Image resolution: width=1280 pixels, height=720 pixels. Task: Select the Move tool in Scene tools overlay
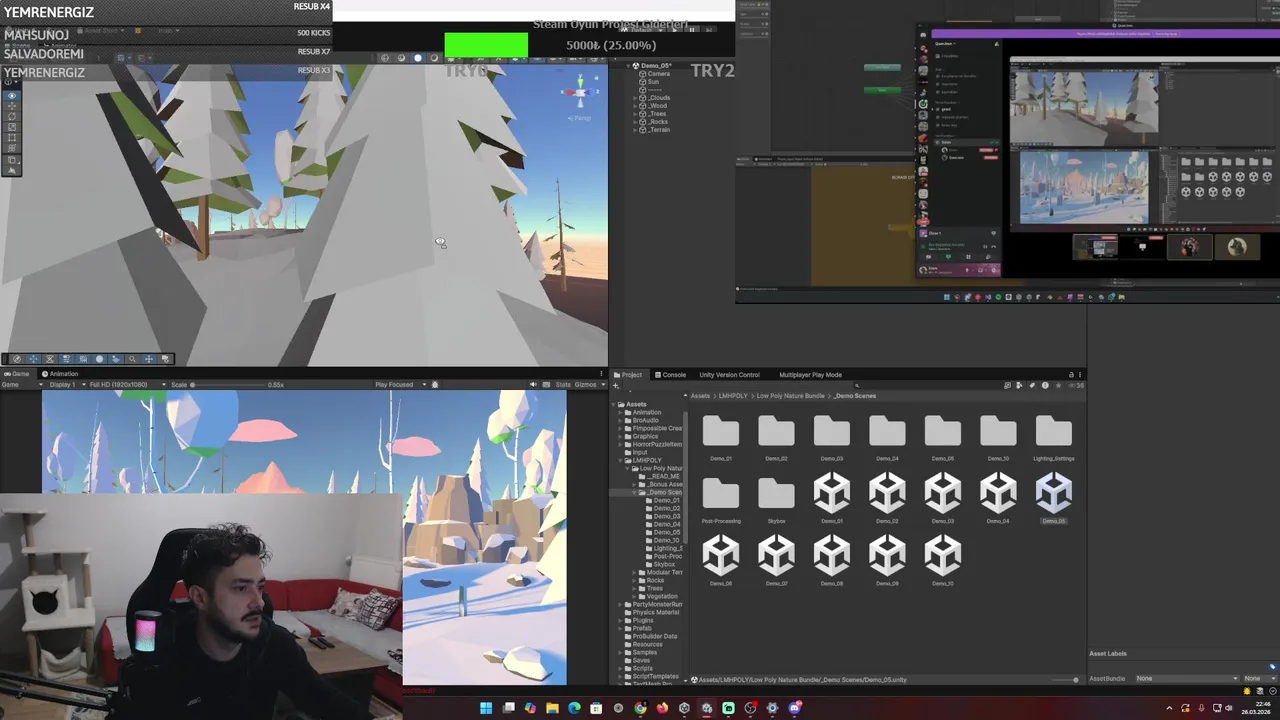12,106
